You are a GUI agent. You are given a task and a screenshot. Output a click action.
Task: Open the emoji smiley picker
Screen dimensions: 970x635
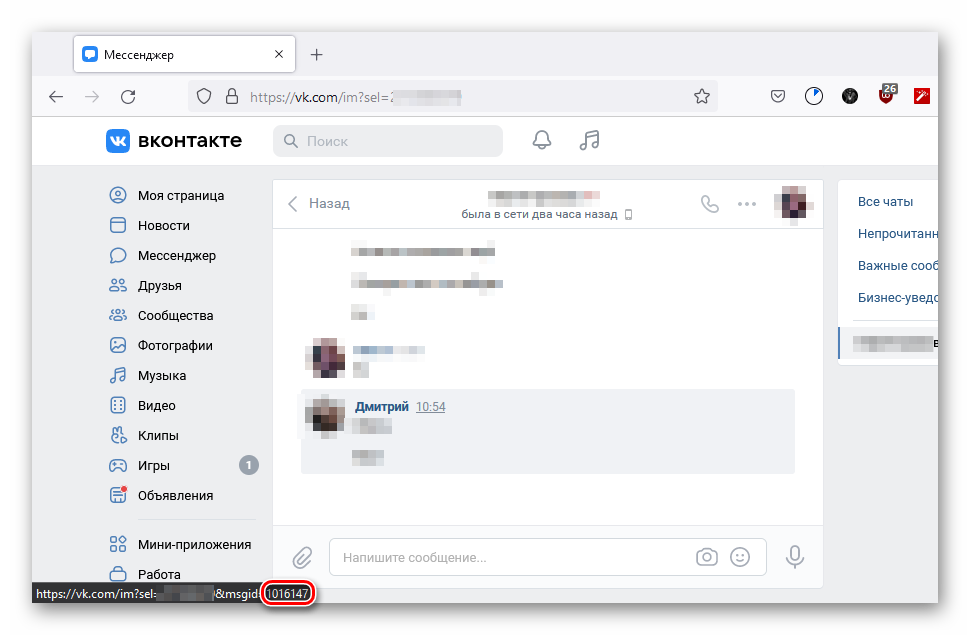click(x=740, y=557)
